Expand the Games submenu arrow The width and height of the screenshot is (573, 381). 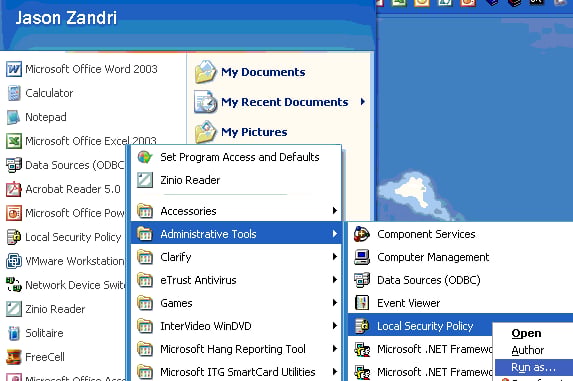[x=335, y=303]
